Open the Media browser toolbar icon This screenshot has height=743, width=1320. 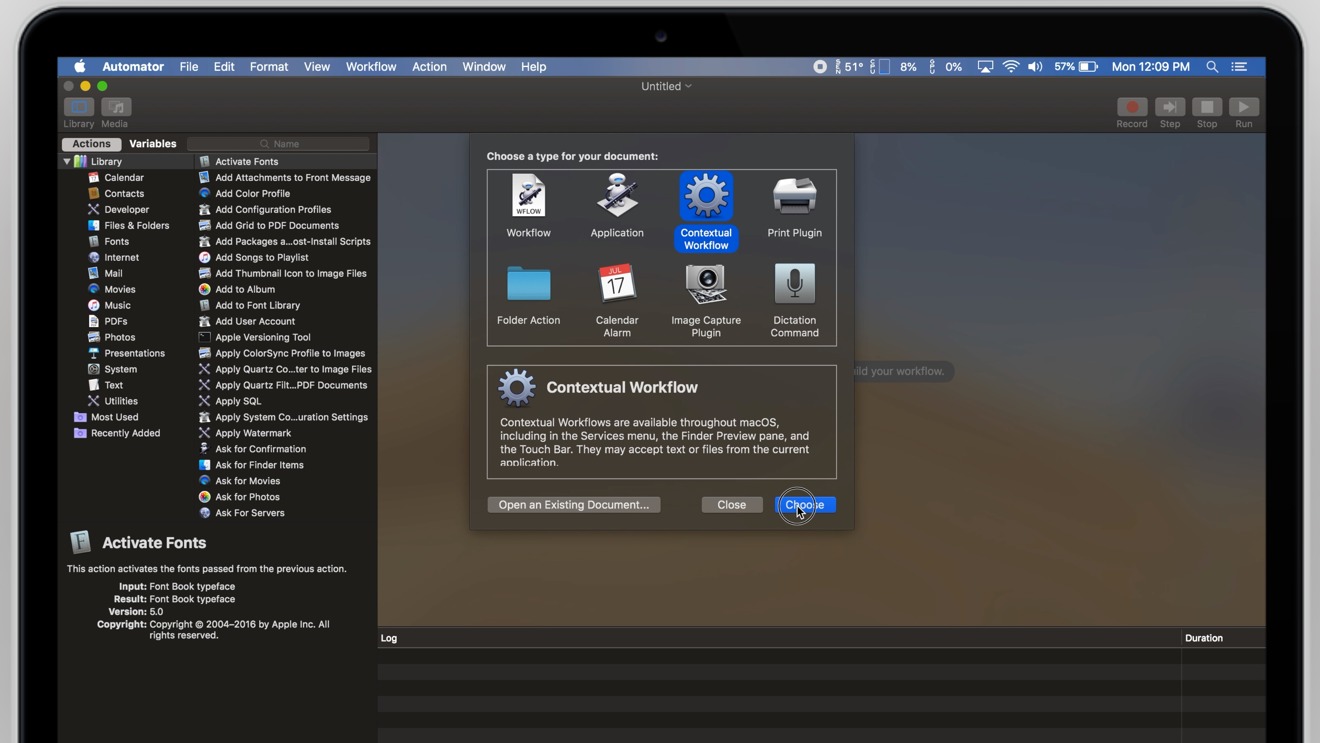coord(116,107)
